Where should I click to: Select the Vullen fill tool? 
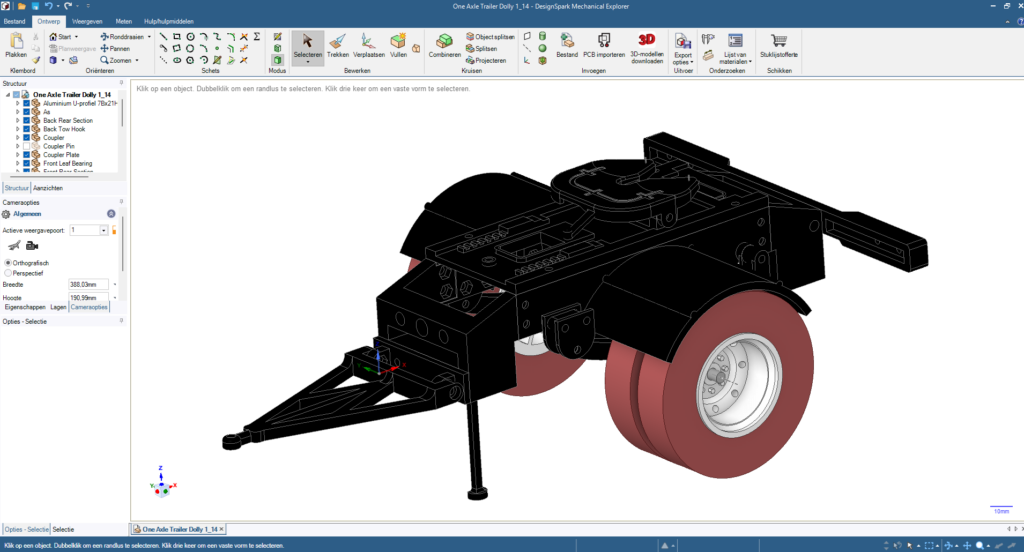tap(398, 46)
